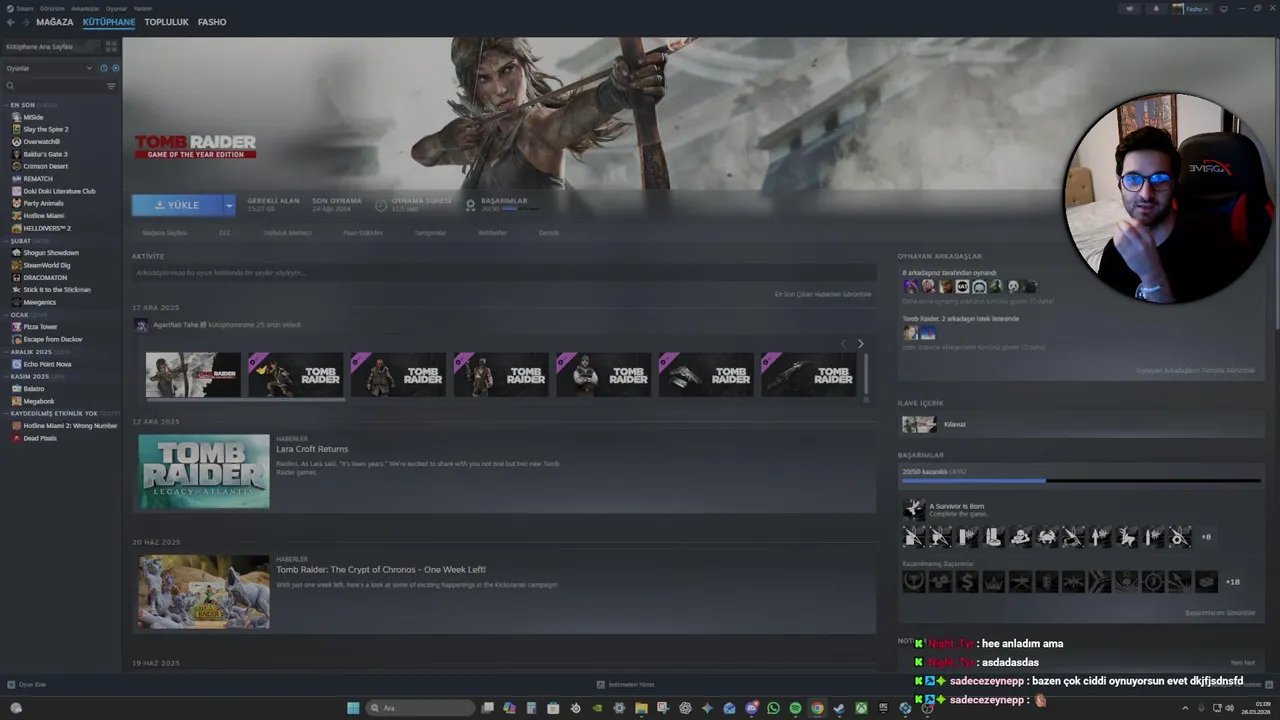Show the +8 more earned achievements
Image resolution: width=1280 pixels, height=720 pixels.
click(x=1206, y=537)
